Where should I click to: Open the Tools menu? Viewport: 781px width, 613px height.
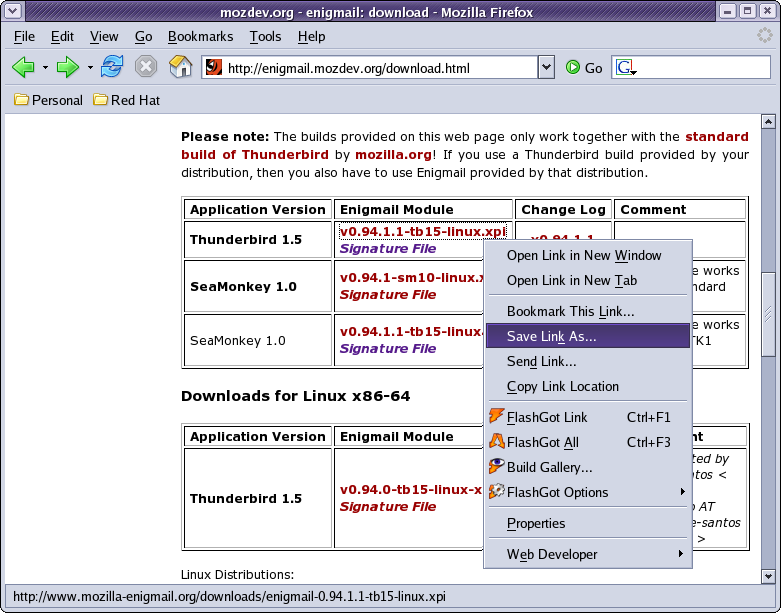click(x=265, y=36)
